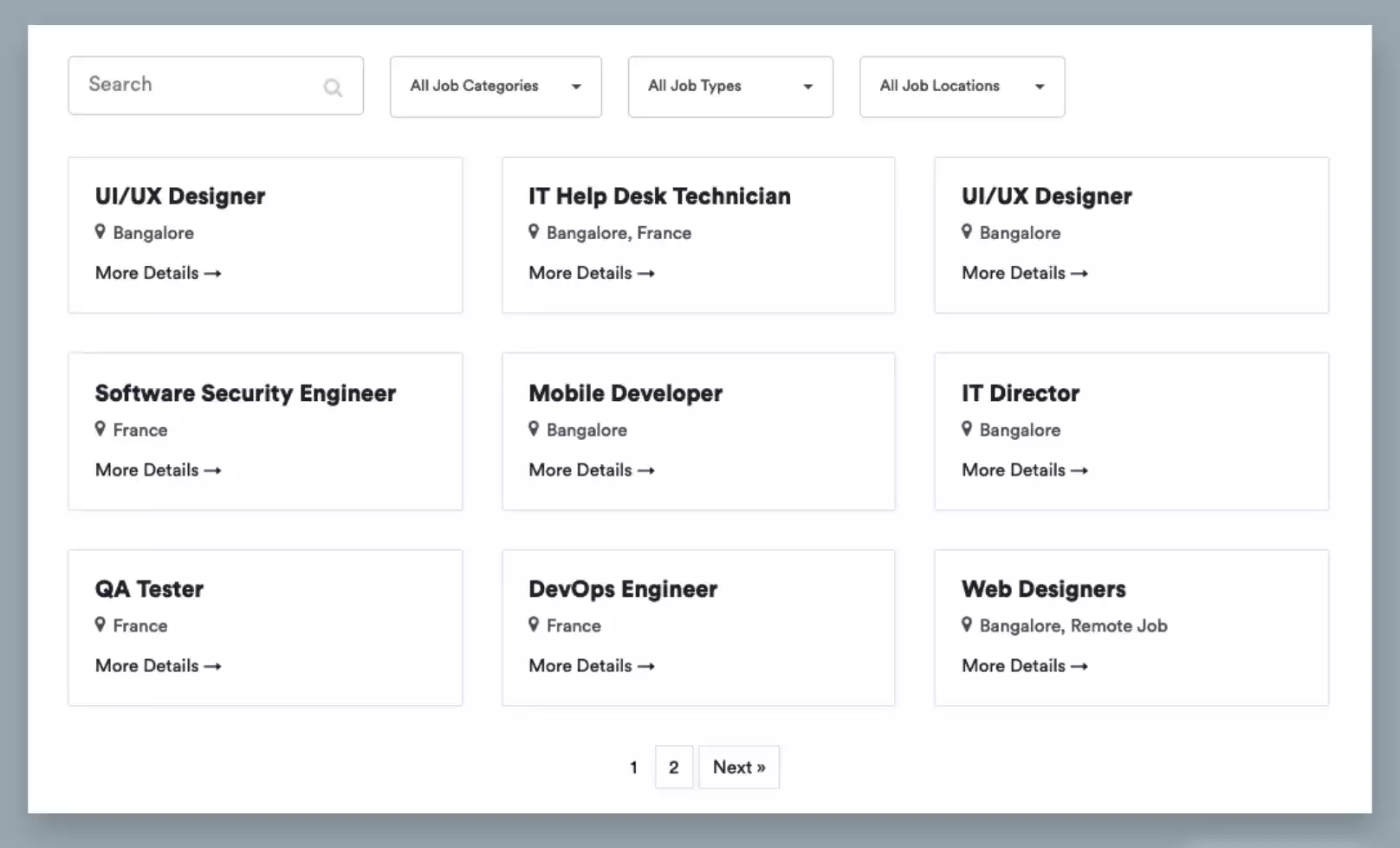The height and width of the screenshot is (848, 1400).
Task: Open QA Tester job title
Action: [x=149, y=589]
